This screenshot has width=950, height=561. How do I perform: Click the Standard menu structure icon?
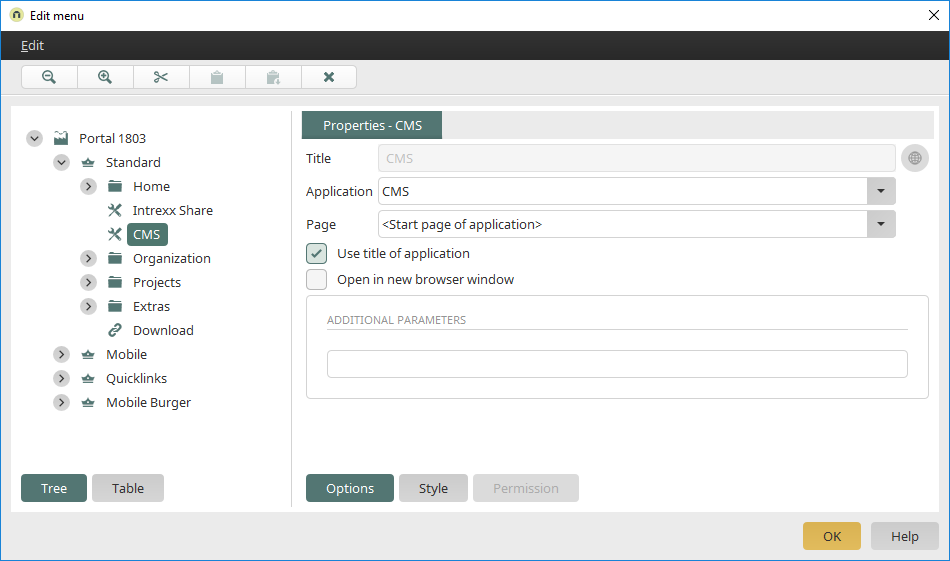(x=88, y=162)
